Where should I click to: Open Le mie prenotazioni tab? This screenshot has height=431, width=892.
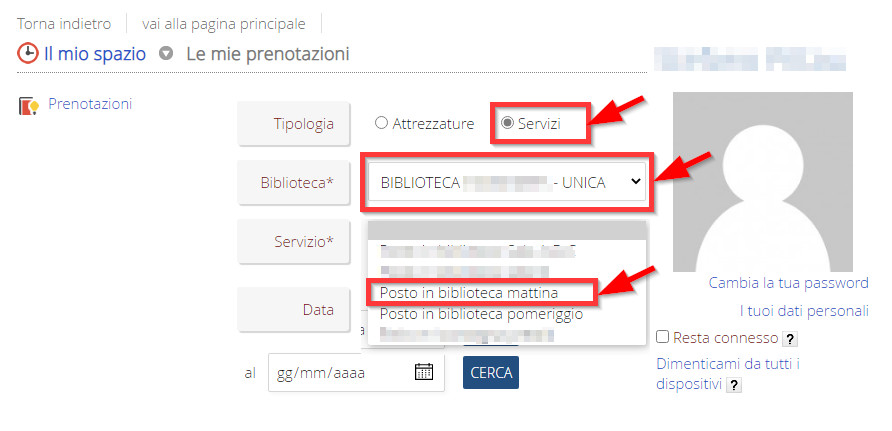pyautogui.click(x=267, y=53)
